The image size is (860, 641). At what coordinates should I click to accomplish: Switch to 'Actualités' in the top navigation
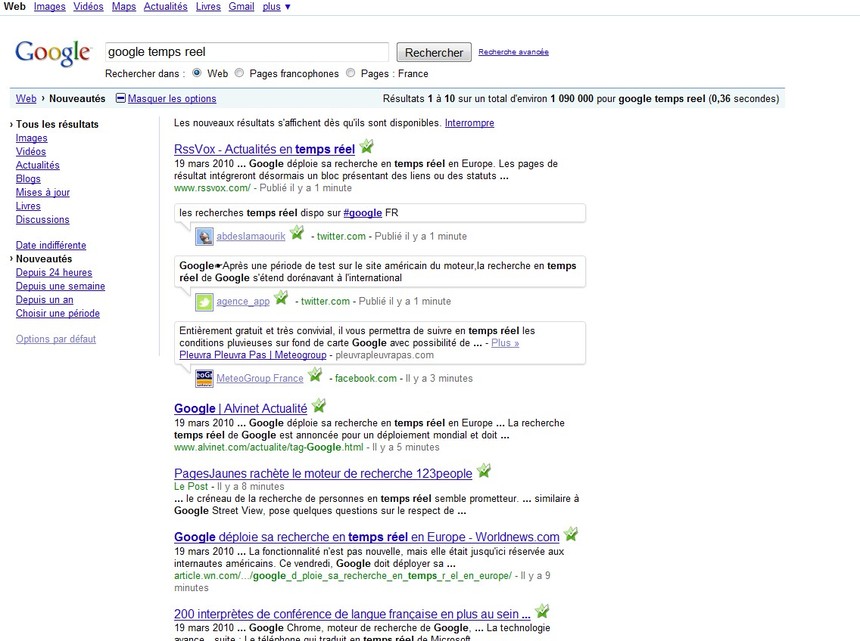point(165,6)
